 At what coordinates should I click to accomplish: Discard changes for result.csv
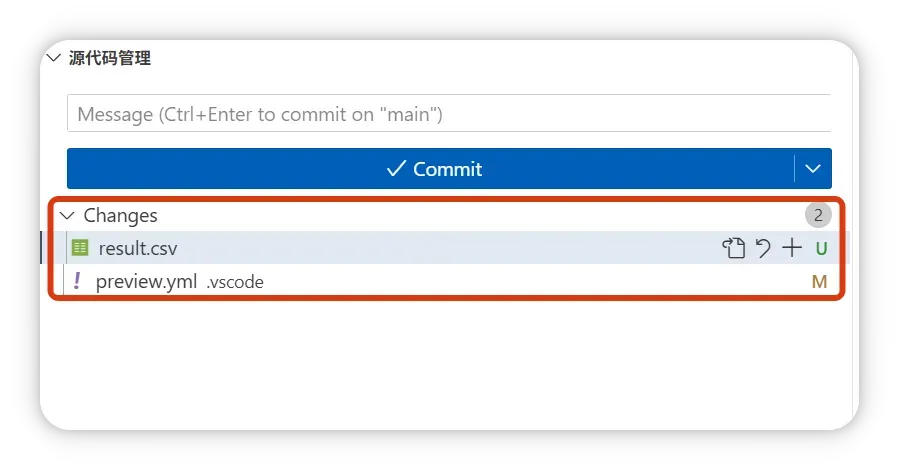763,249
